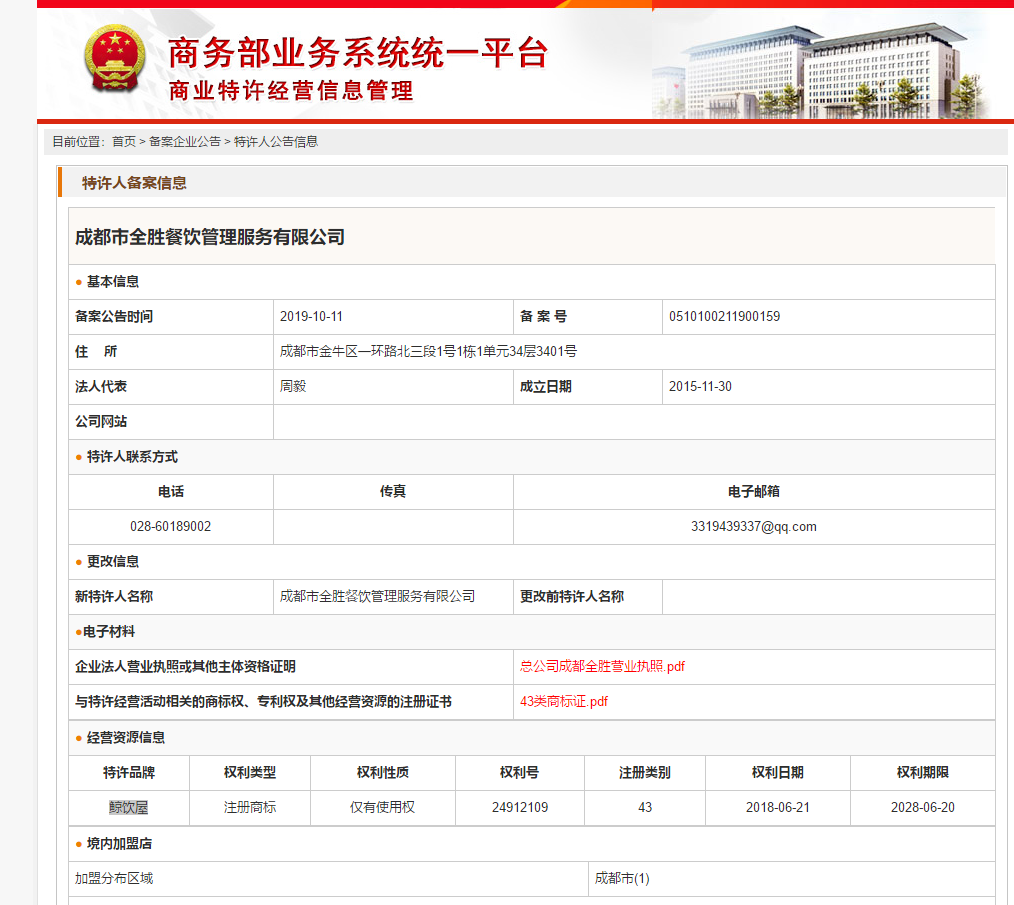Click the 特许品牌 column header

129,772
